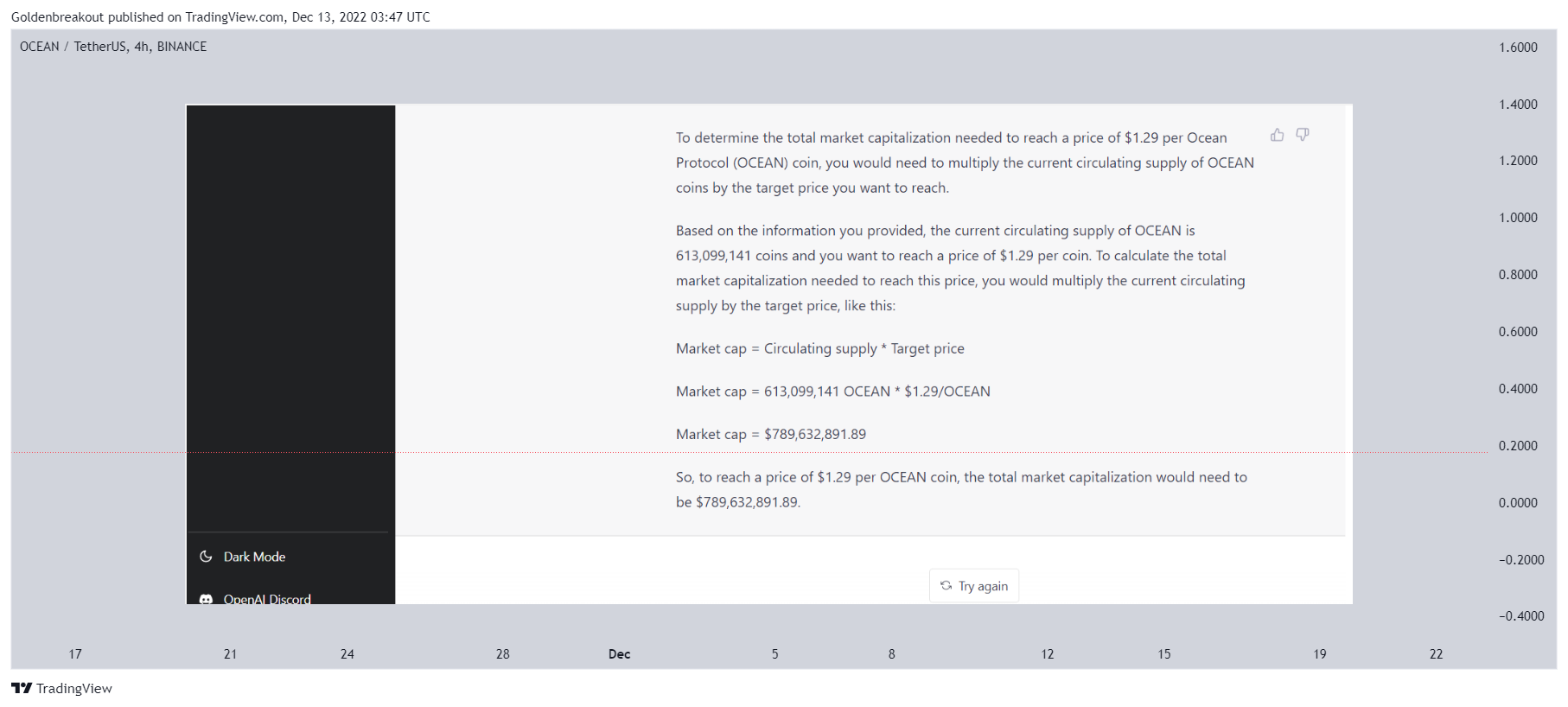Toggle Dark Mode in sidebar

click(x=290, y=557)
